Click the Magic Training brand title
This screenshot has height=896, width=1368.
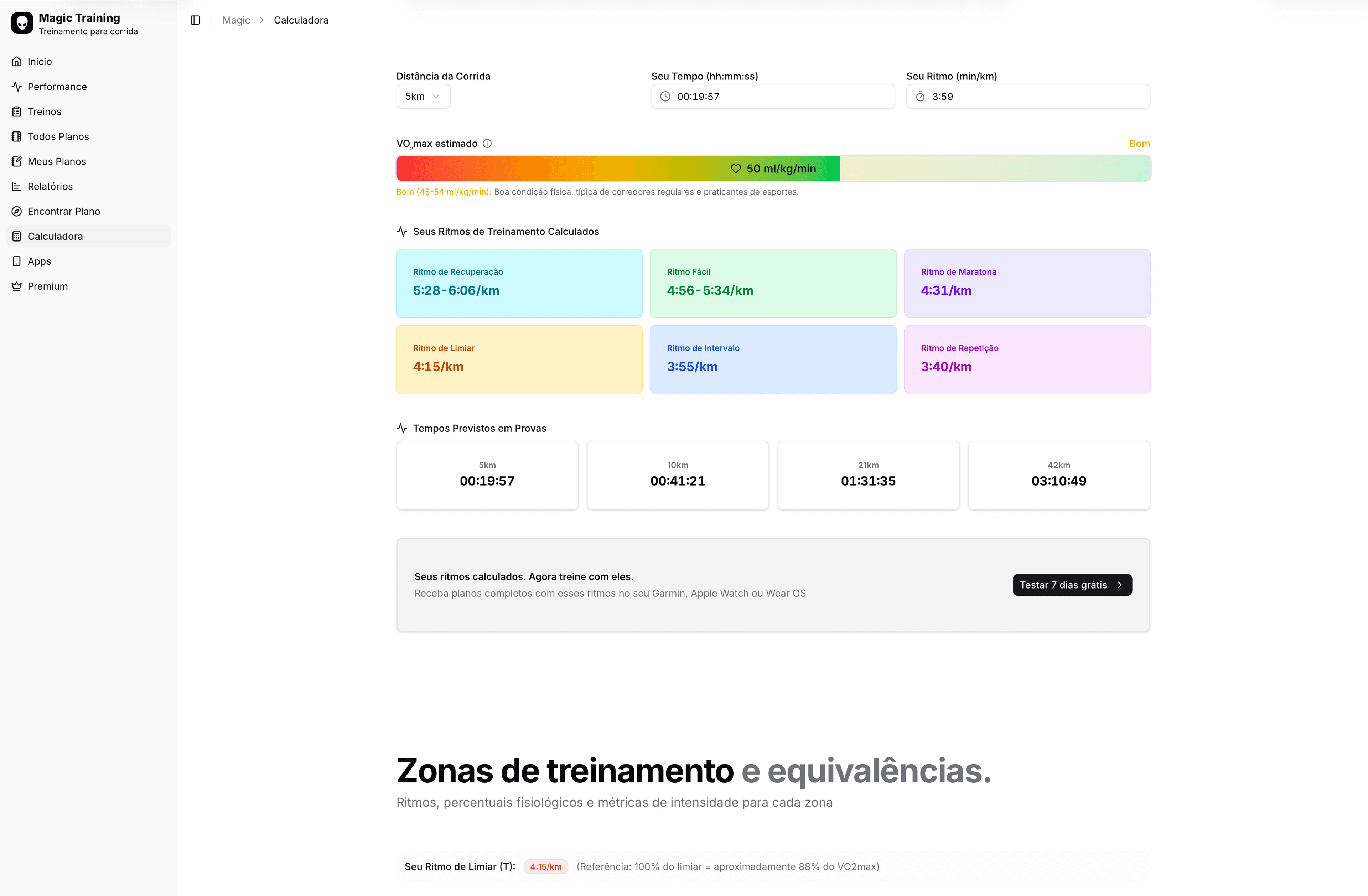[79, 18]
